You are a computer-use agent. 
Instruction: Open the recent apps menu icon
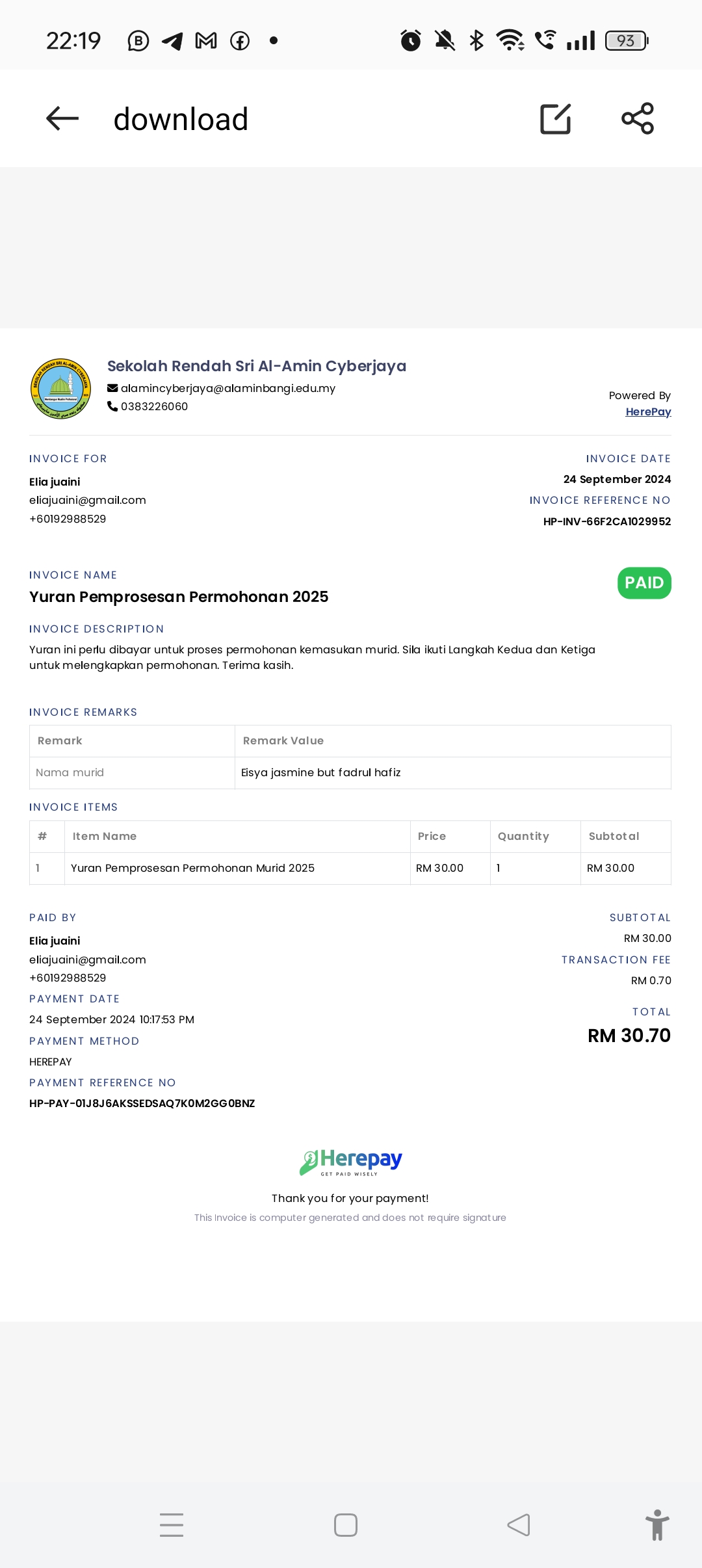[172, 1524]
